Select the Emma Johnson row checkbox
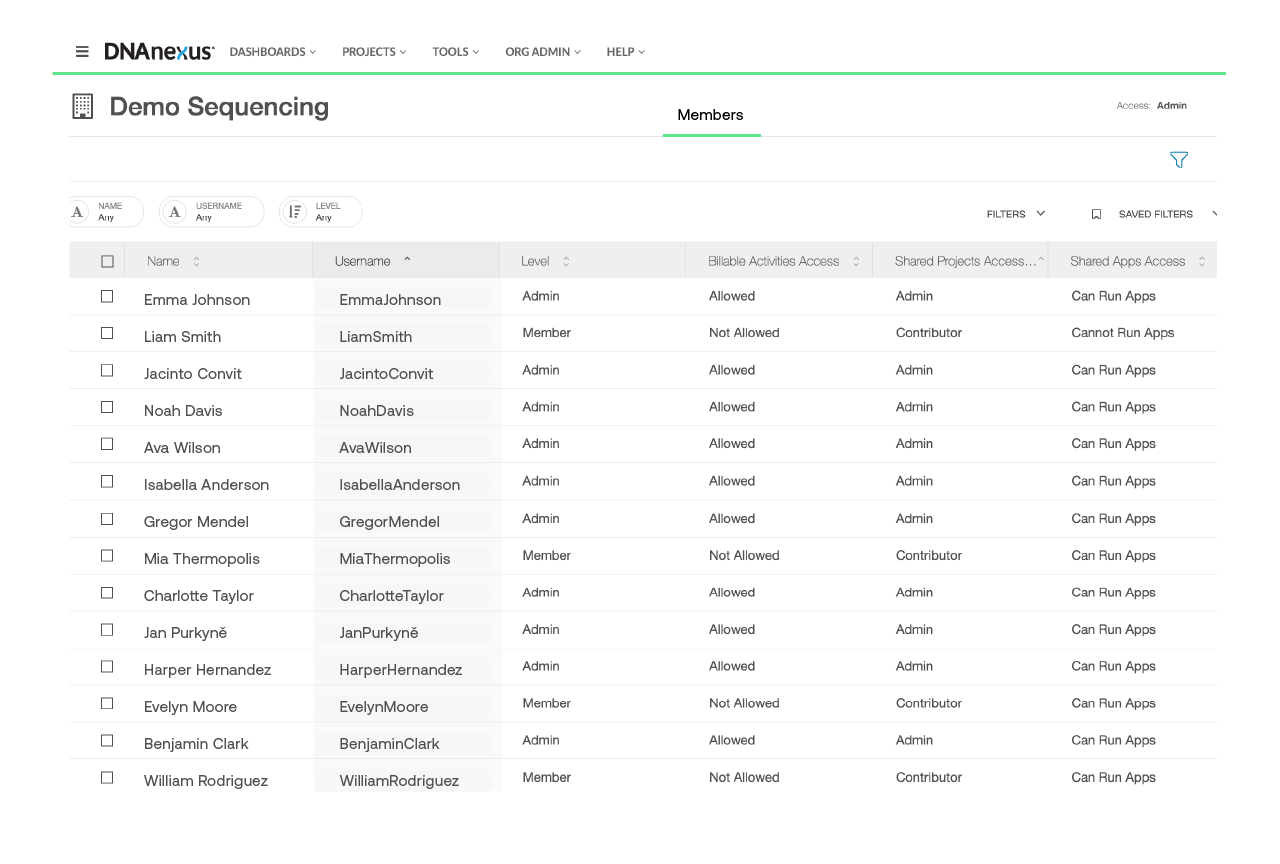This screenshot has height=864, width=1280. pyautogui.click(x=107, y=297)
